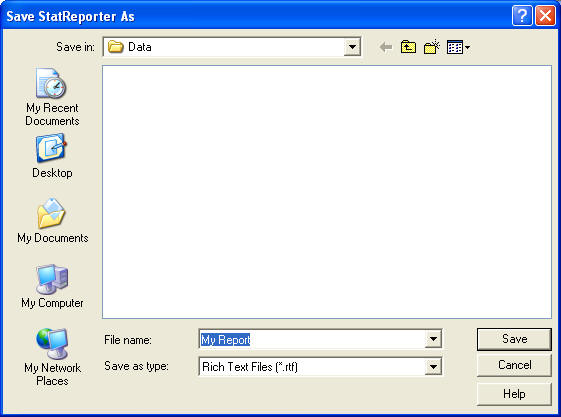The height and width of the screenshot is (417, 561).
Task: Click the empty file list area
Action: (x=327, y=192)
